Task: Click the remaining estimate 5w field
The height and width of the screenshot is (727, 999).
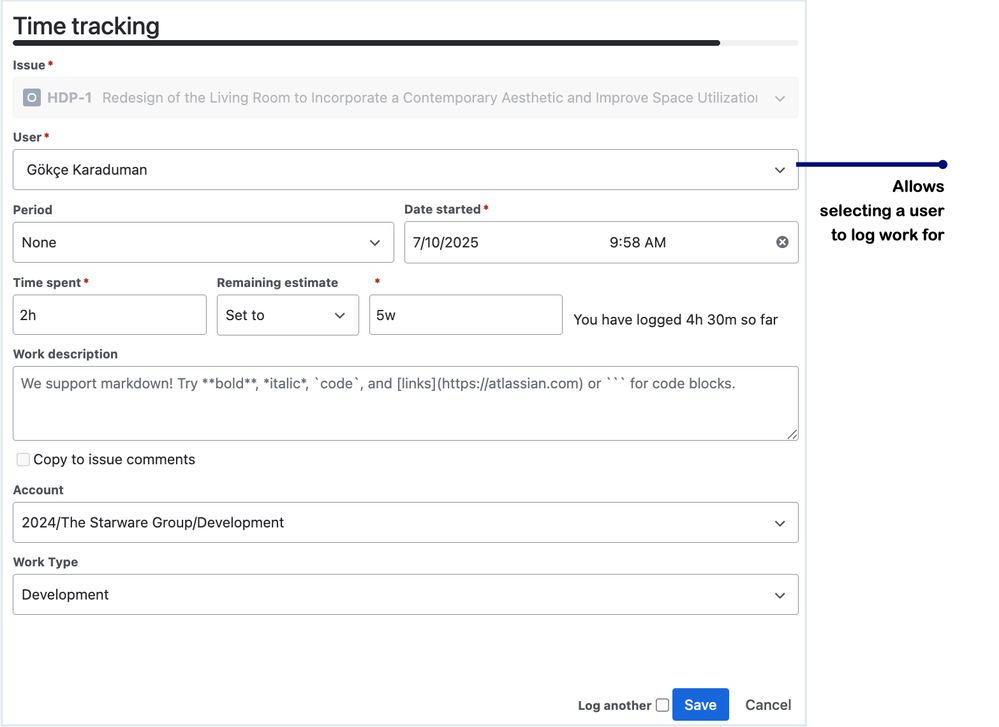Action: [x=466, y=315]
